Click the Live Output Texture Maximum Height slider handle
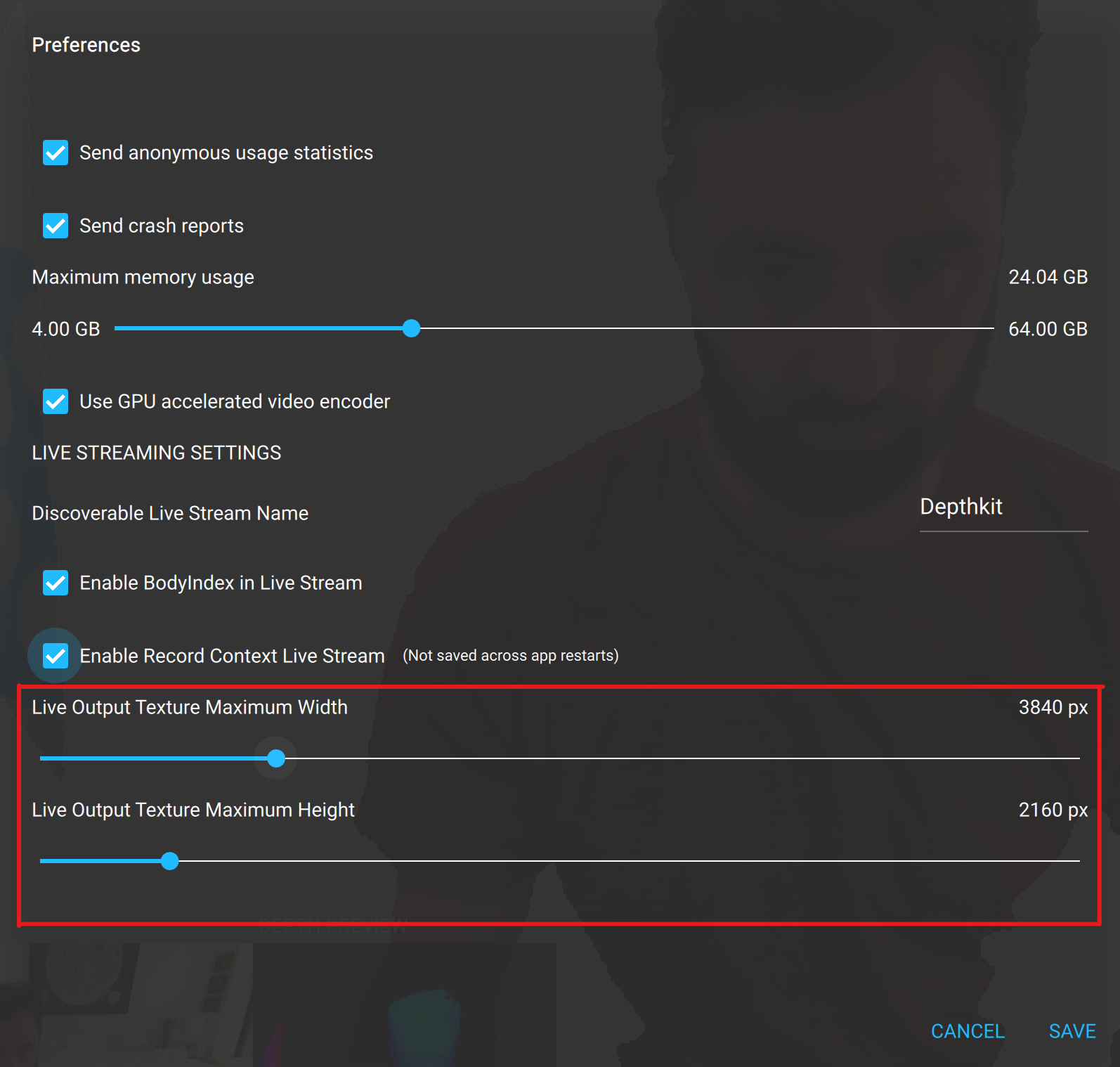 pos(169,861)
